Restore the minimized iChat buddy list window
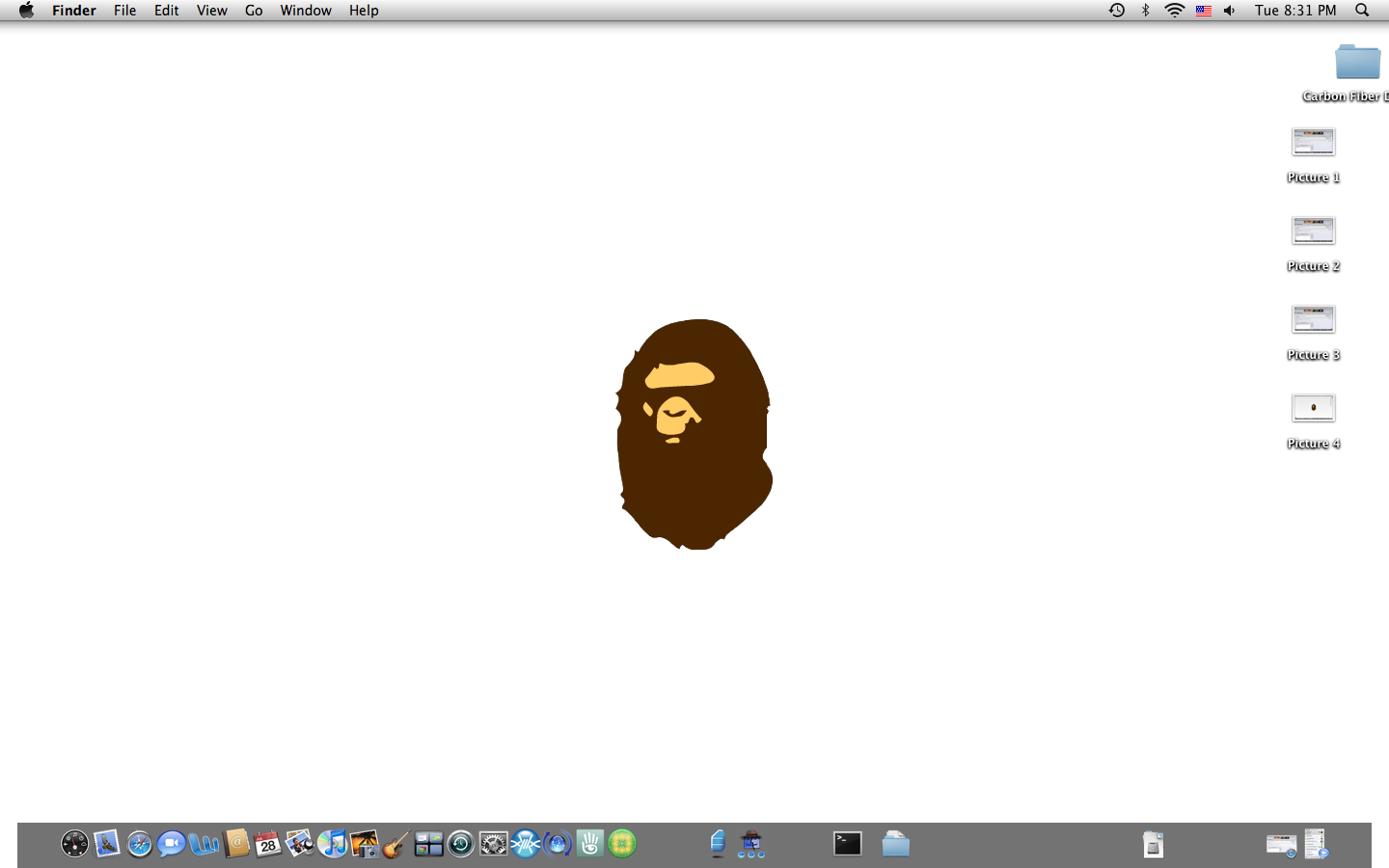This screenshot has height=868, width=1389. 1317,844
